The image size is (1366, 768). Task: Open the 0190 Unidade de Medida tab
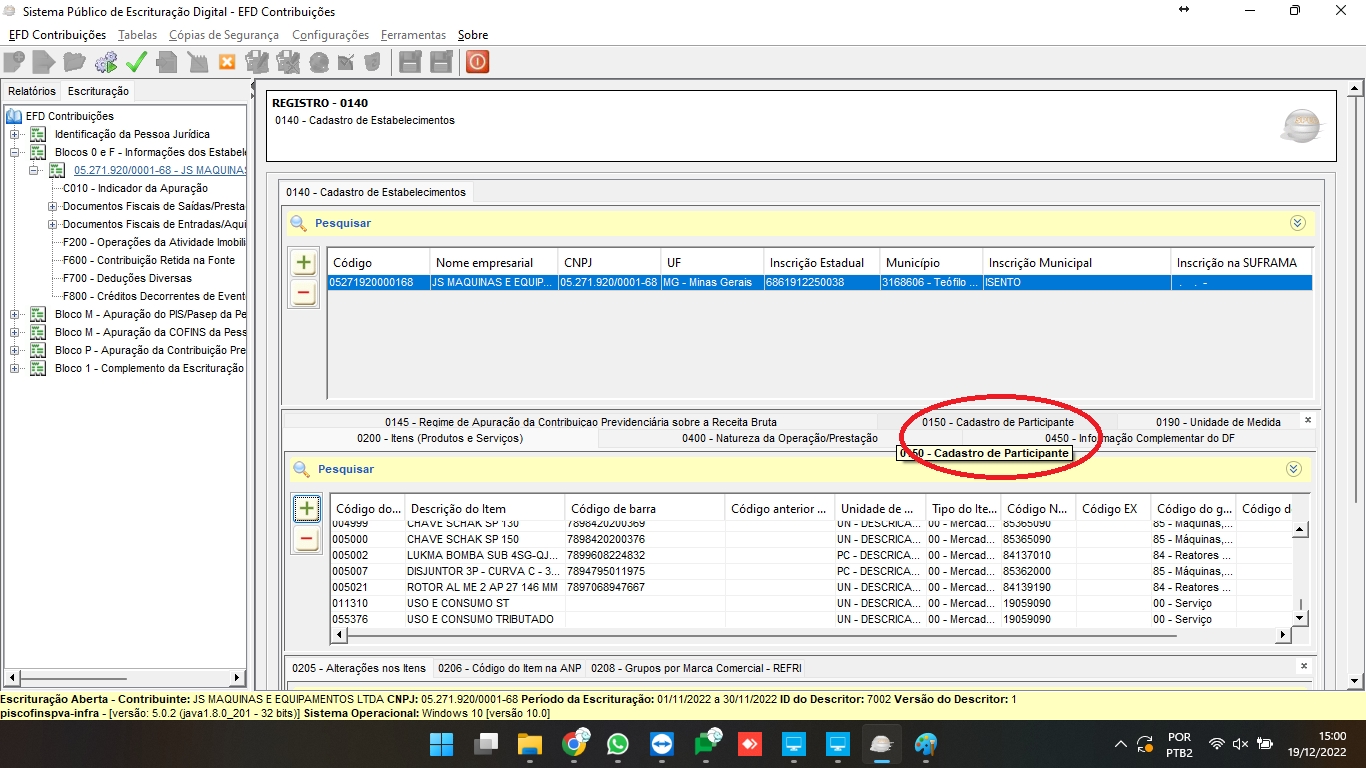(x=1217, y=422)
